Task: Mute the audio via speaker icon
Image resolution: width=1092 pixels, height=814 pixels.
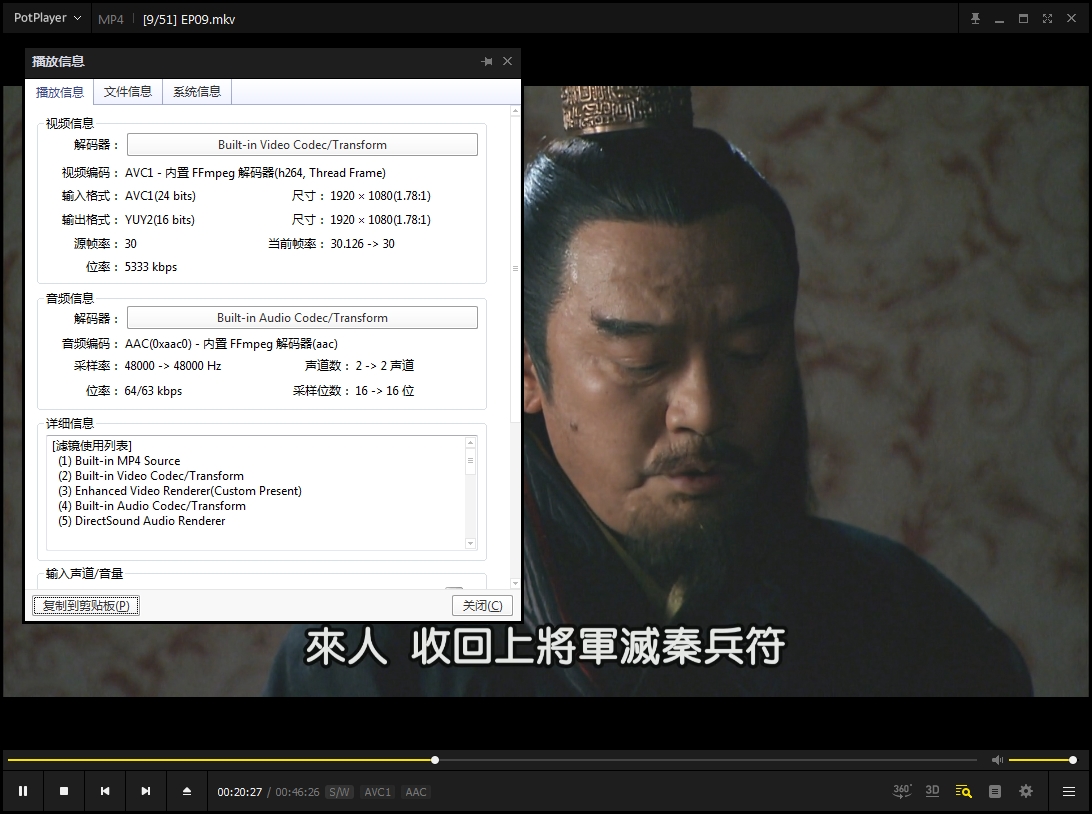Action: coord(997,760)
